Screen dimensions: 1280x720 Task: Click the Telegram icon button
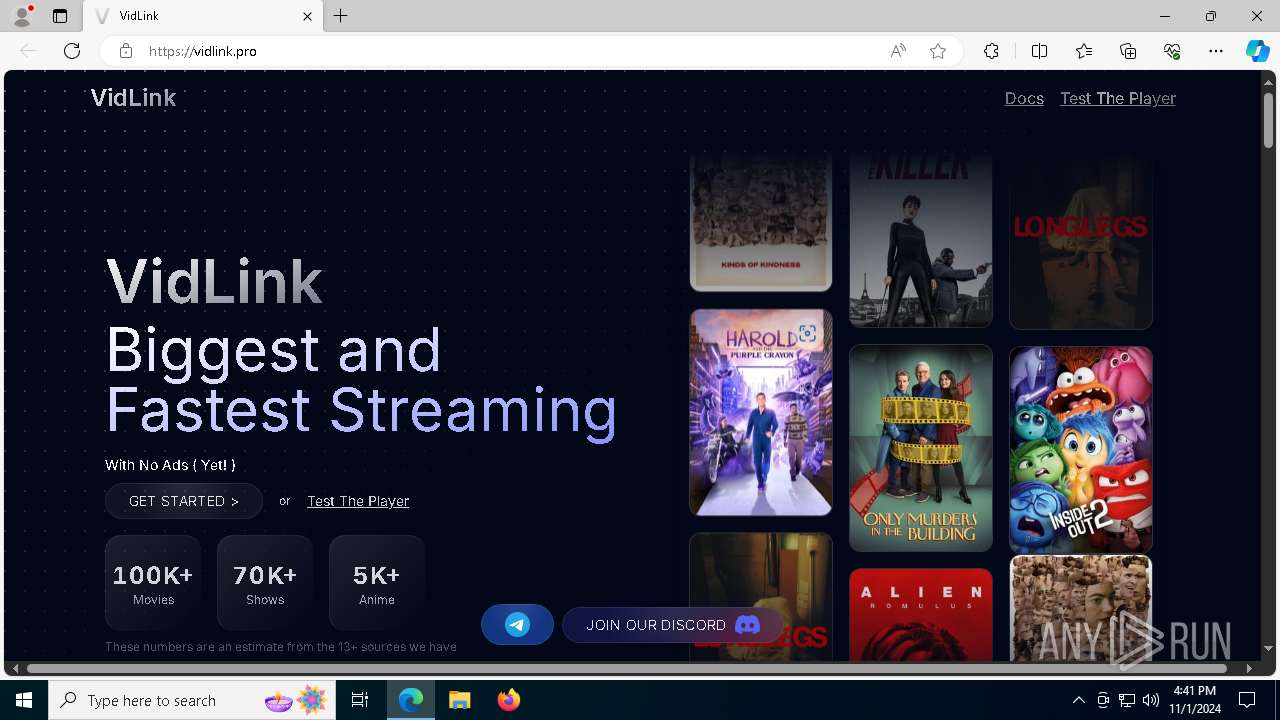tap(517, 625)
